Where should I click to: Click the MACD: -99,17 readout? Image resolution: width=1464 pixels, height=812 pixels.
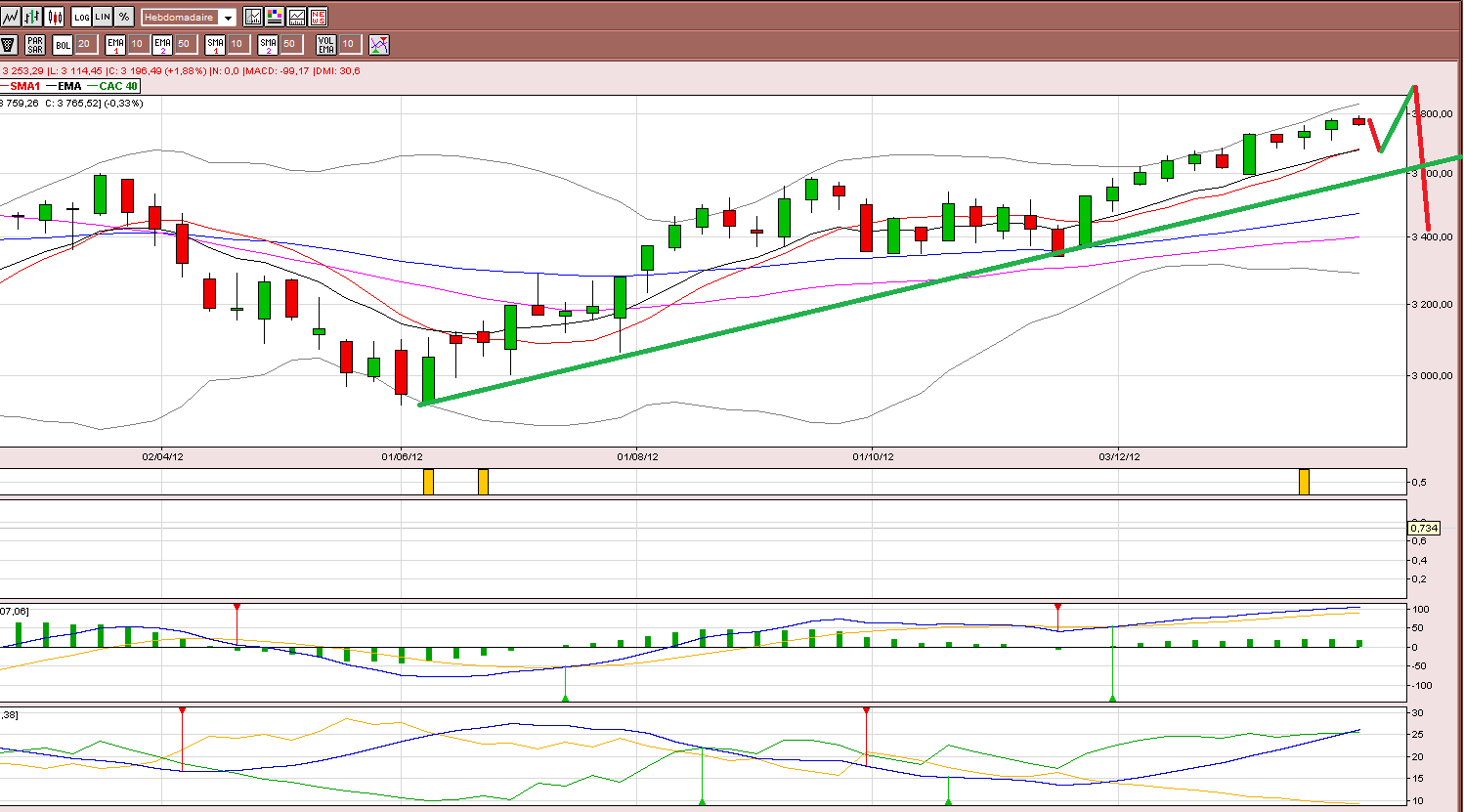click(277, 71)
